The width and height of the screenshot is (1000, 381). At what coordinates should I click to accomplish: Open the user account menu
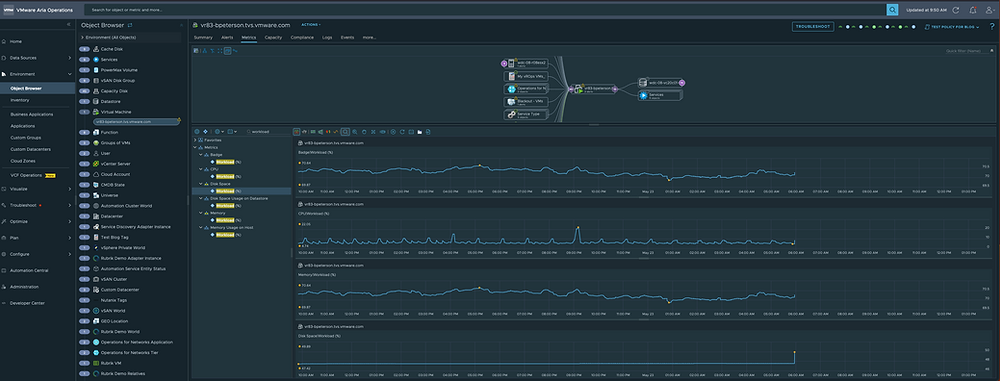(x=990, y=10)
